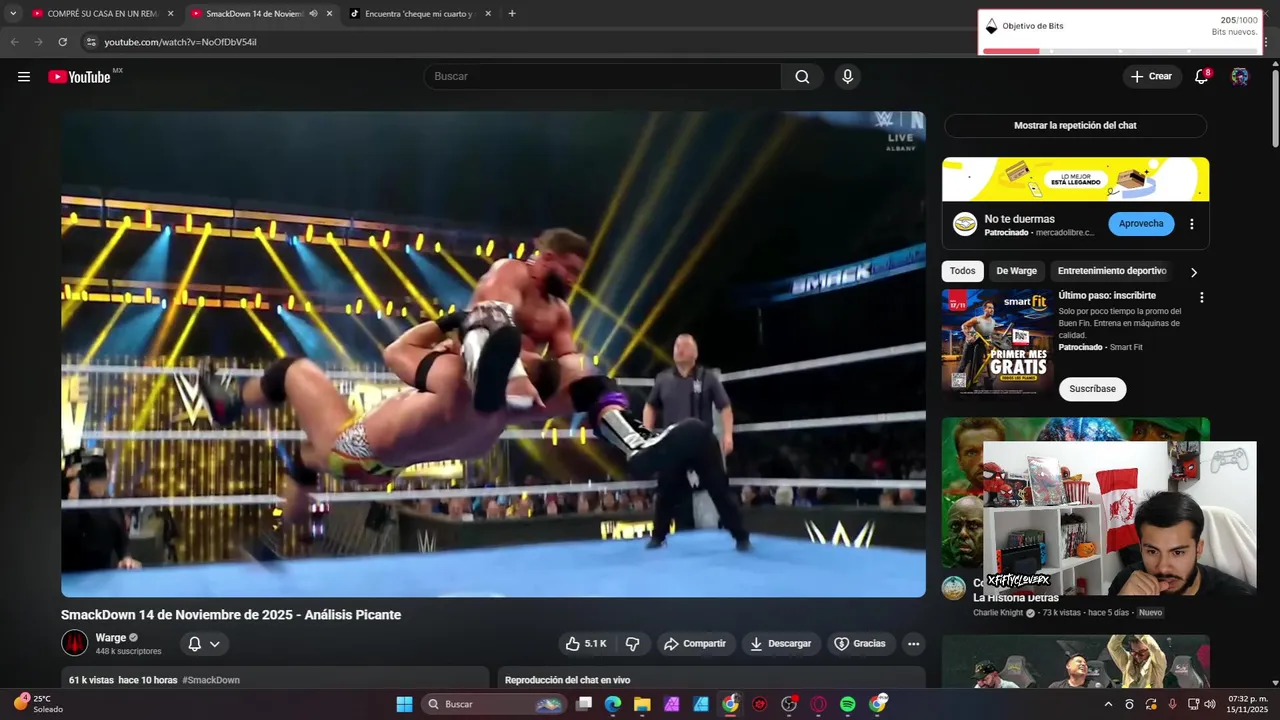Click the Crear button
1280x720 pixels.
click(1151, 77)
